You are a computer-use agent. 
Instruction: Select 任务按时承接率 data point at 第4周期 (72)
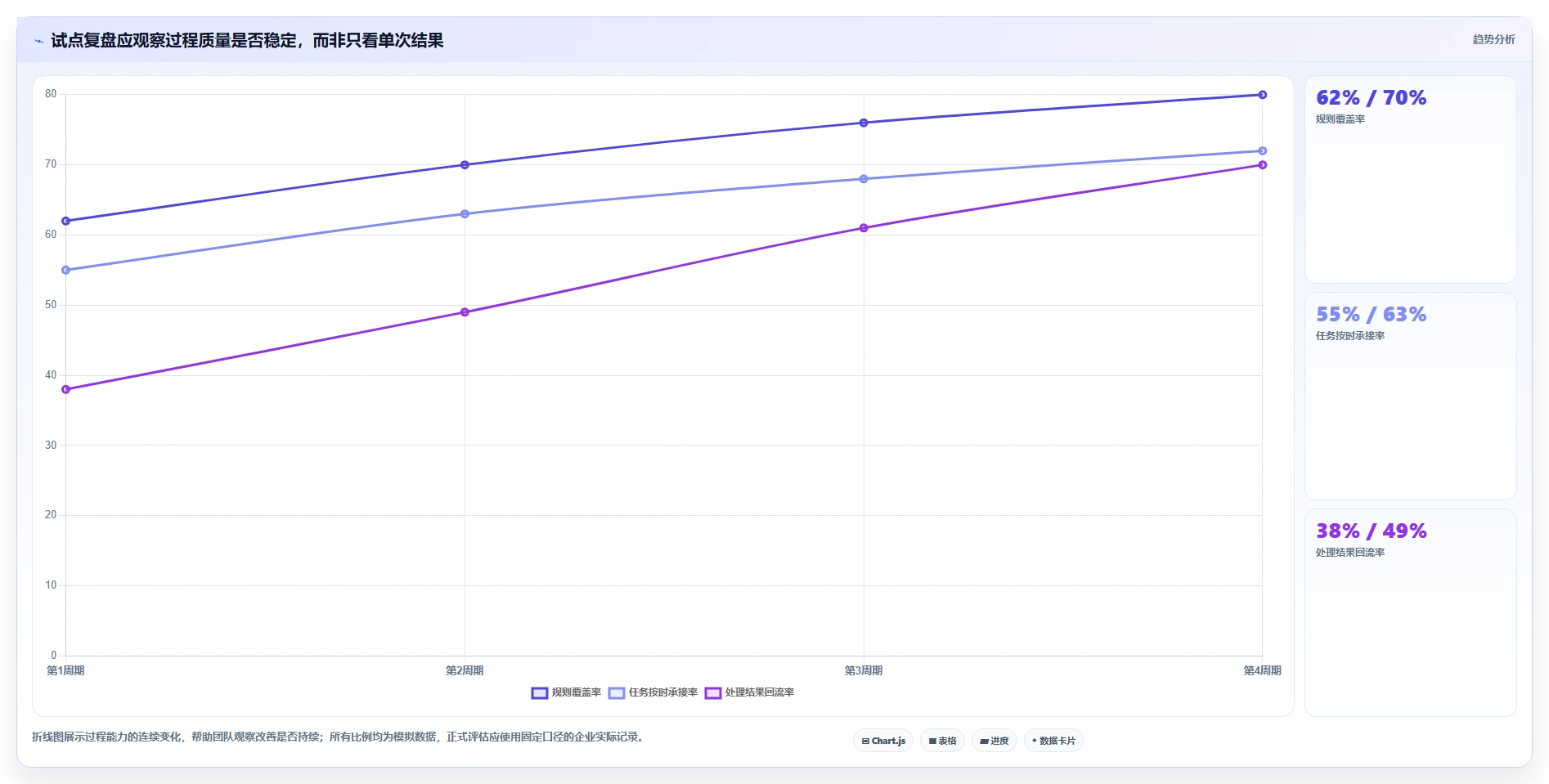[1263, 150]
